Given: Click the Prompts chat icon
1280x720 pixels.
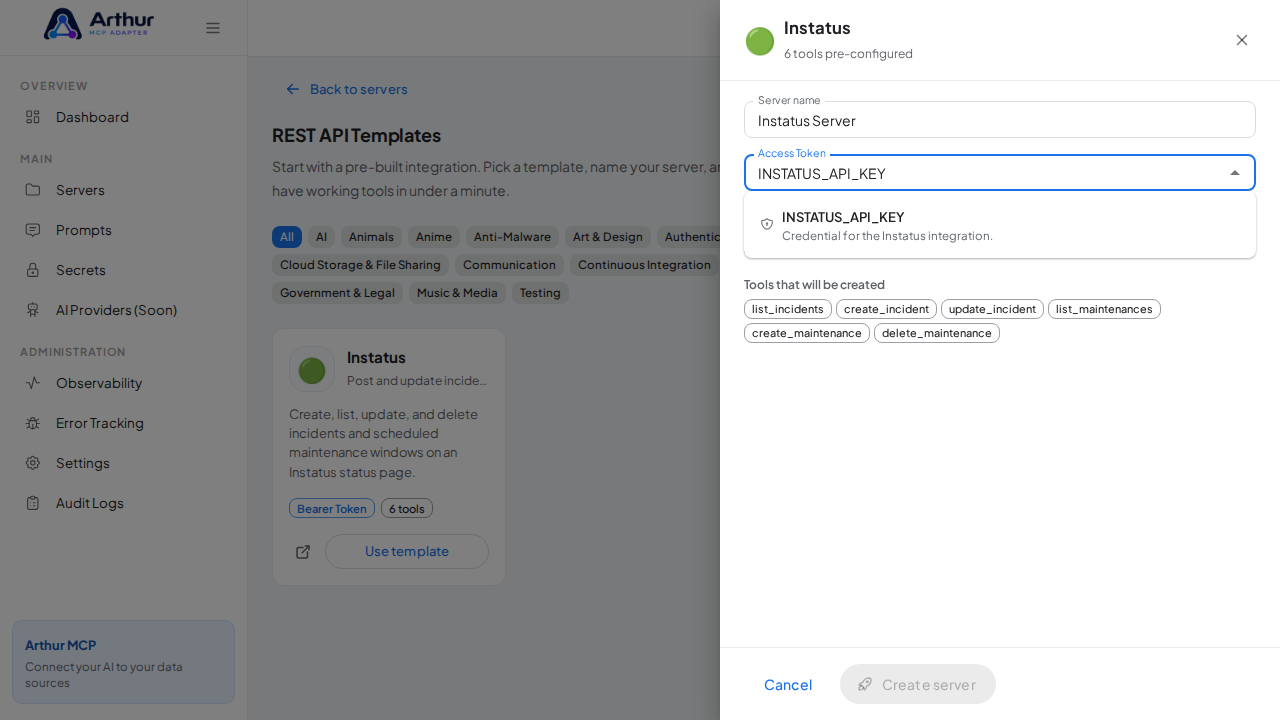Looking at the screenshot, I should (x=33, y=230).
